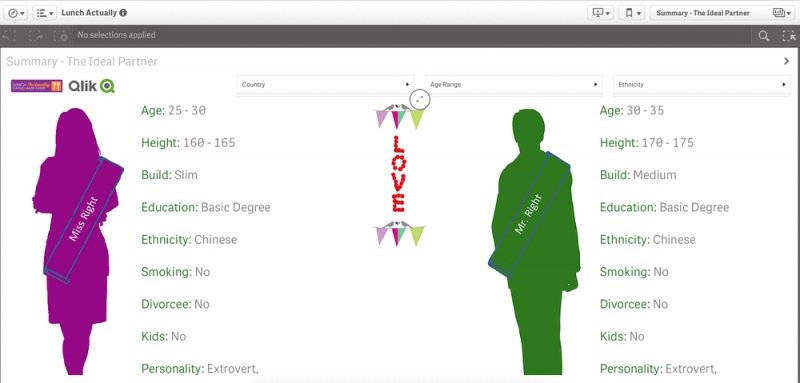The image size is (800, 383).
Task: Expand the Ethnicity filter pane
Action: click(x=702, y=85)
